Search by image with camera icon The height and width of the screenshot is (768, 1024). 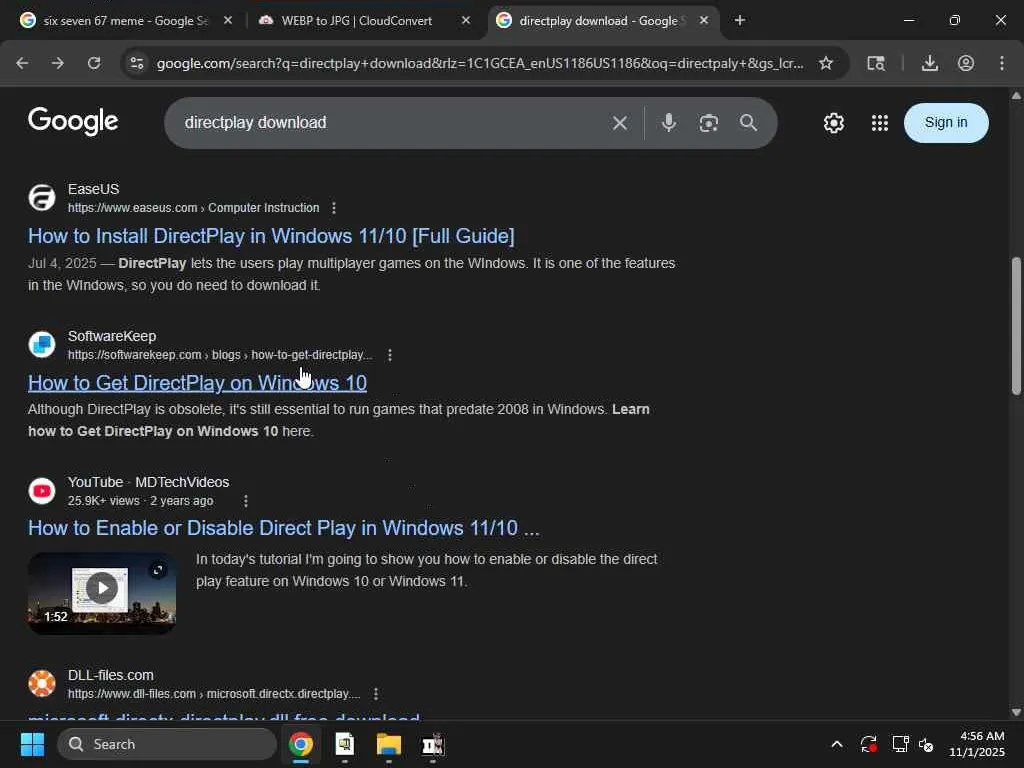(709, 123)
